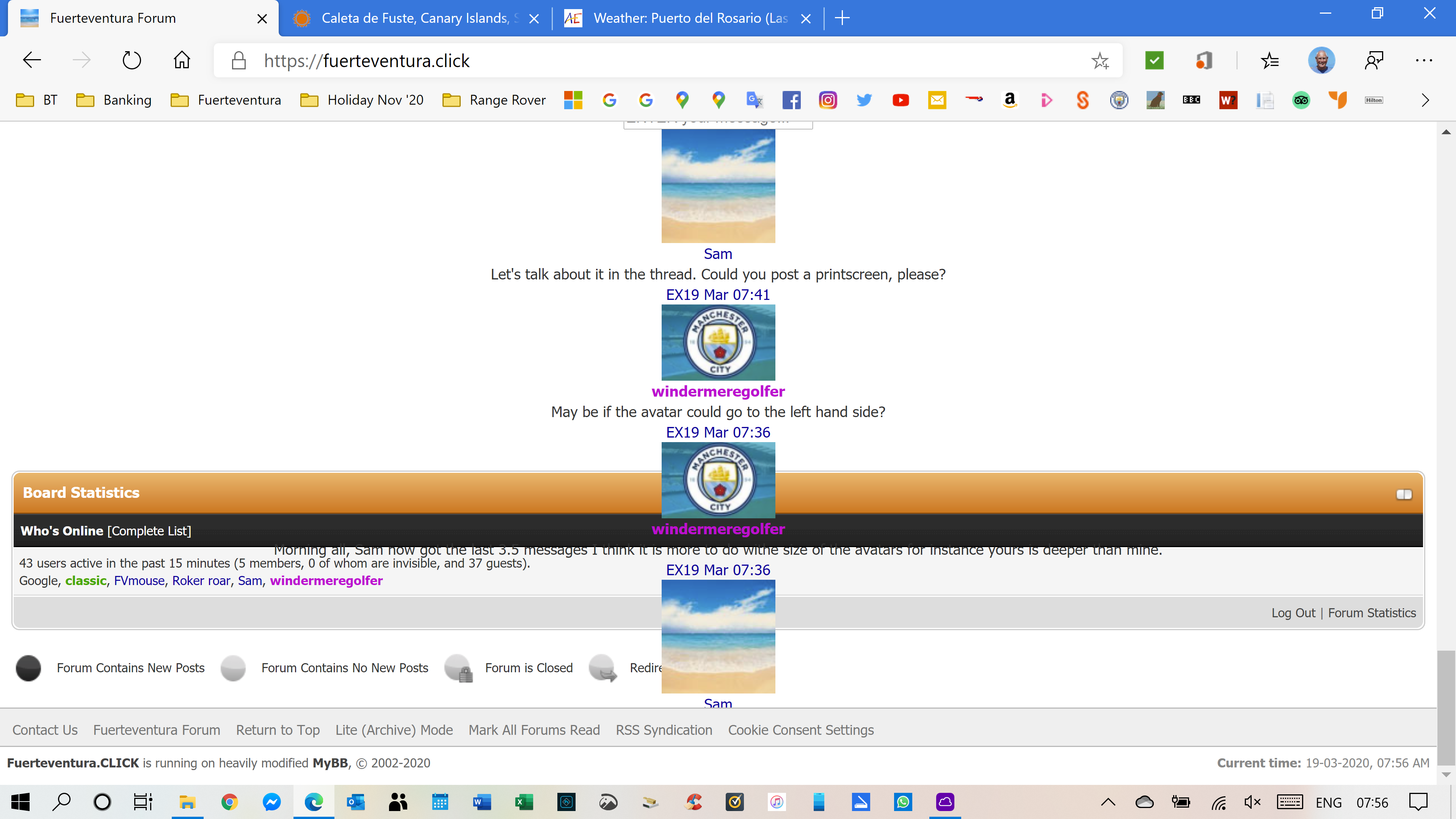Go to browser home page icon
Screen dimensions: 1456x819
coord(182,61)
